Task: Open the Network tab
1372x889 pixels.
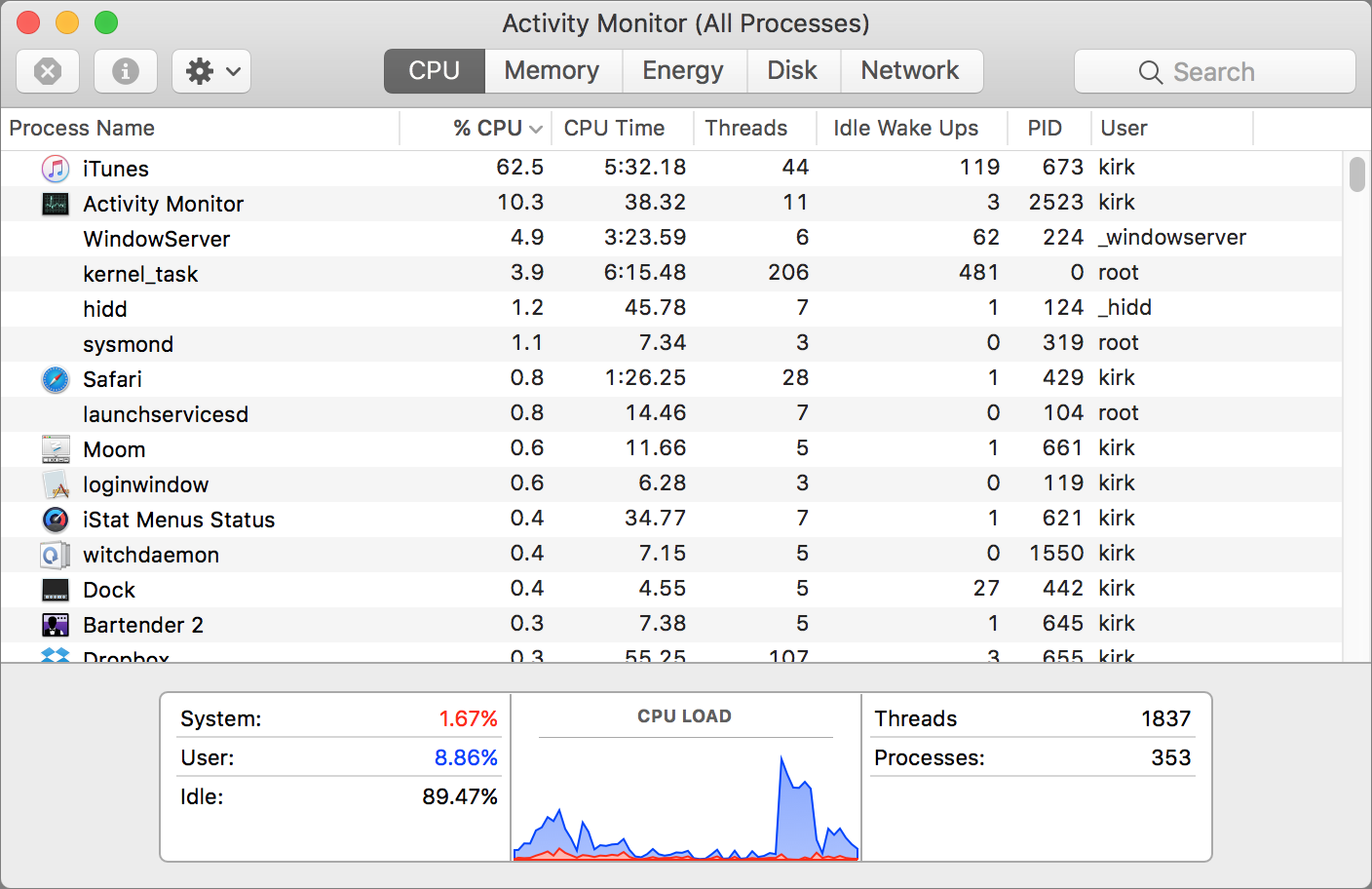Action: point(910,71)
